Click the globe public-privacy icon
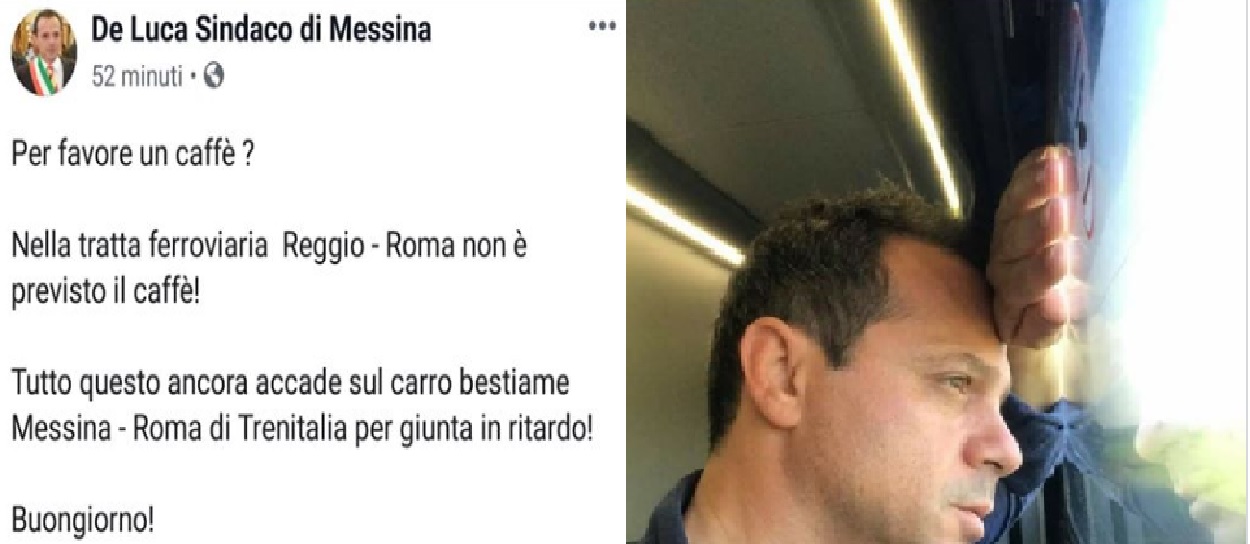The height and width of the screenshot is (544, 1250). [214, 76]
